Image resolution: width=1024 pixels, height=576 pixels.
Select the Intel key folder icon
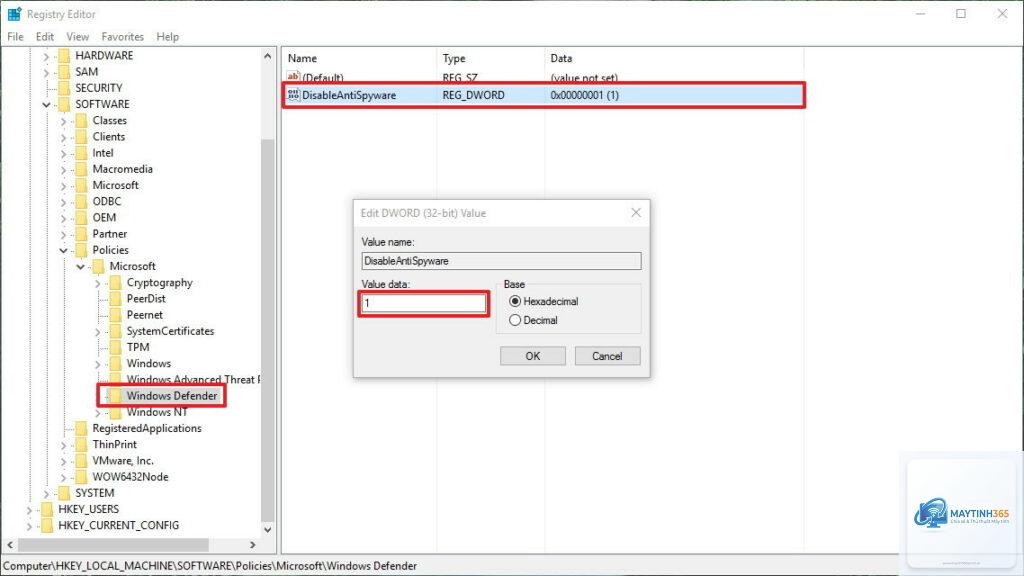[81, 153]
